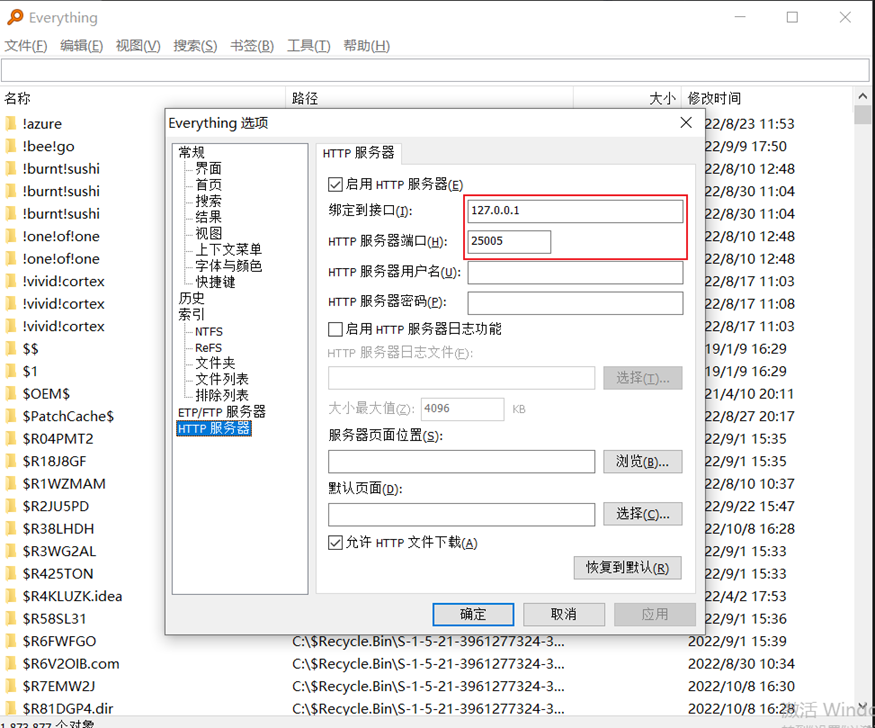This screenshot has width=875, height=728.
Task: Click 恢复到默认 button
Action: pyautogui.click(x=627, y=568)
